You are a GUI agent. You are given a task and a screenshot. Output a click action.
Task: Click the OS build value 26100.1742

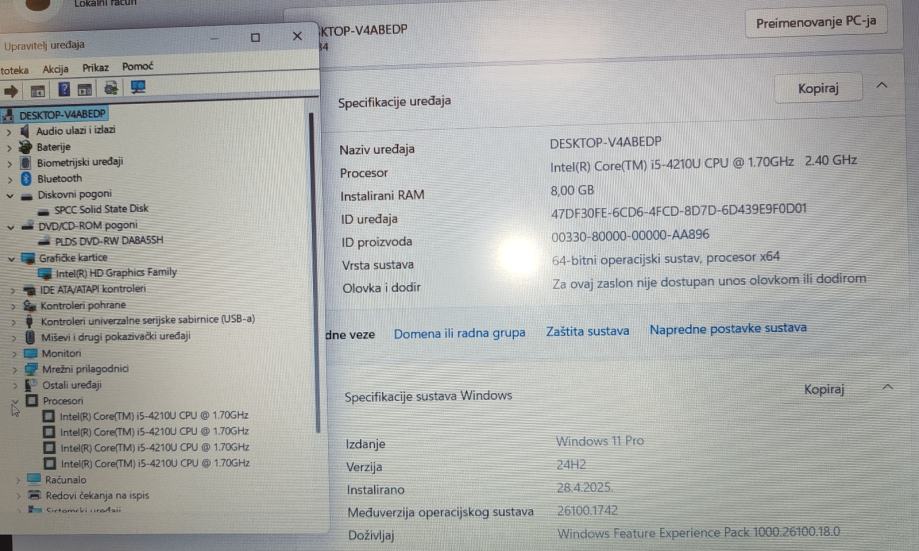click(587, 511)
